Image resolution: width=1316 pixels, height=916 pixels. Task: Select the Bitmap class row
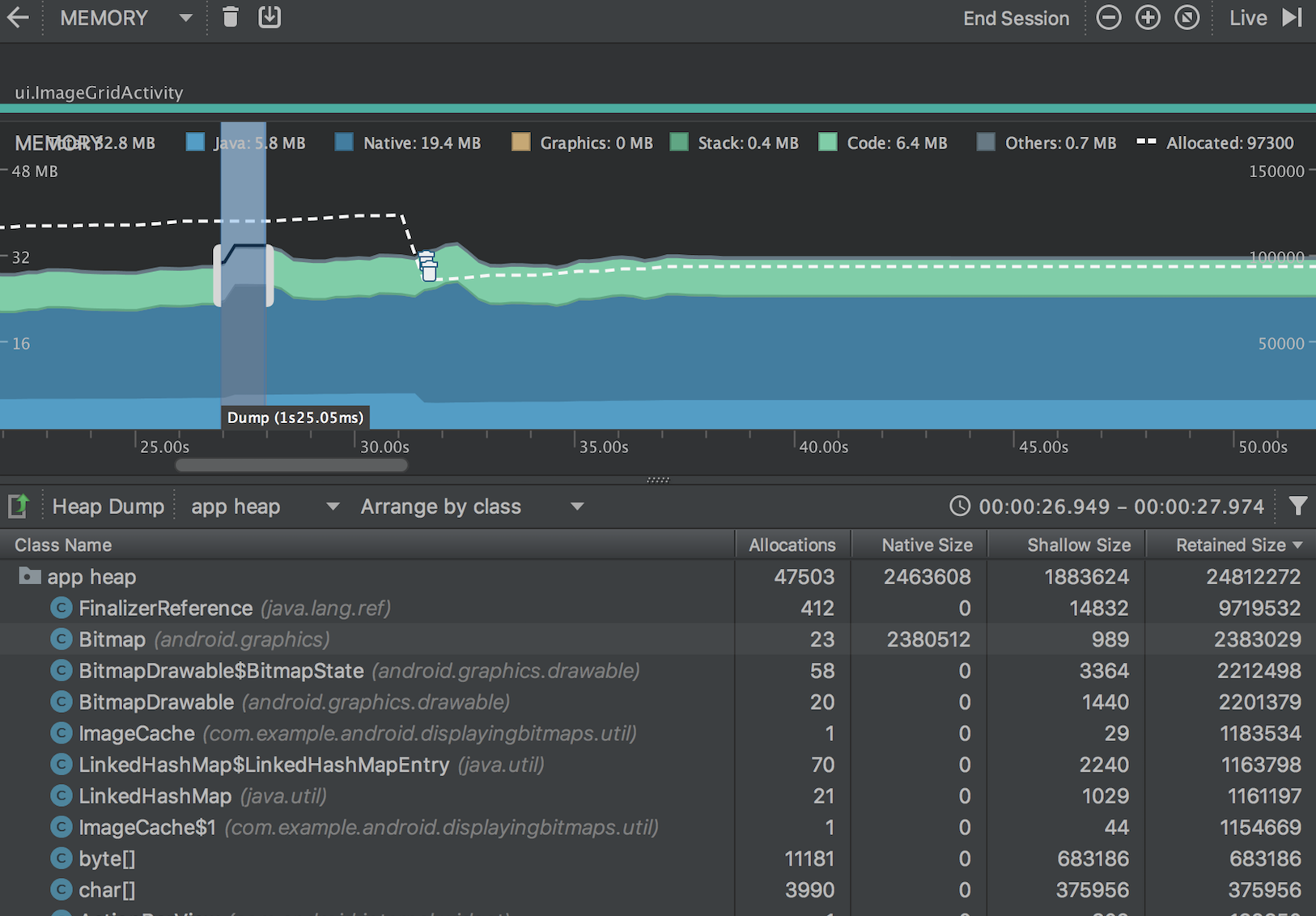pos(658,639)
